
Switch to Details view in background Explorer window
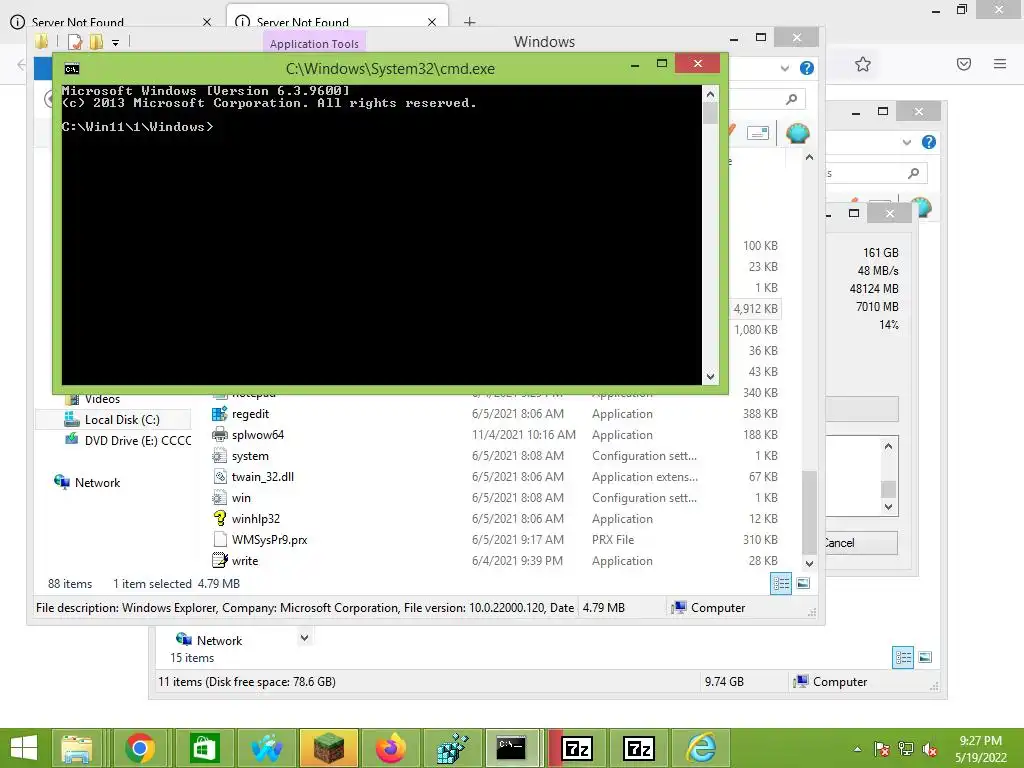[x=903, y=657]
